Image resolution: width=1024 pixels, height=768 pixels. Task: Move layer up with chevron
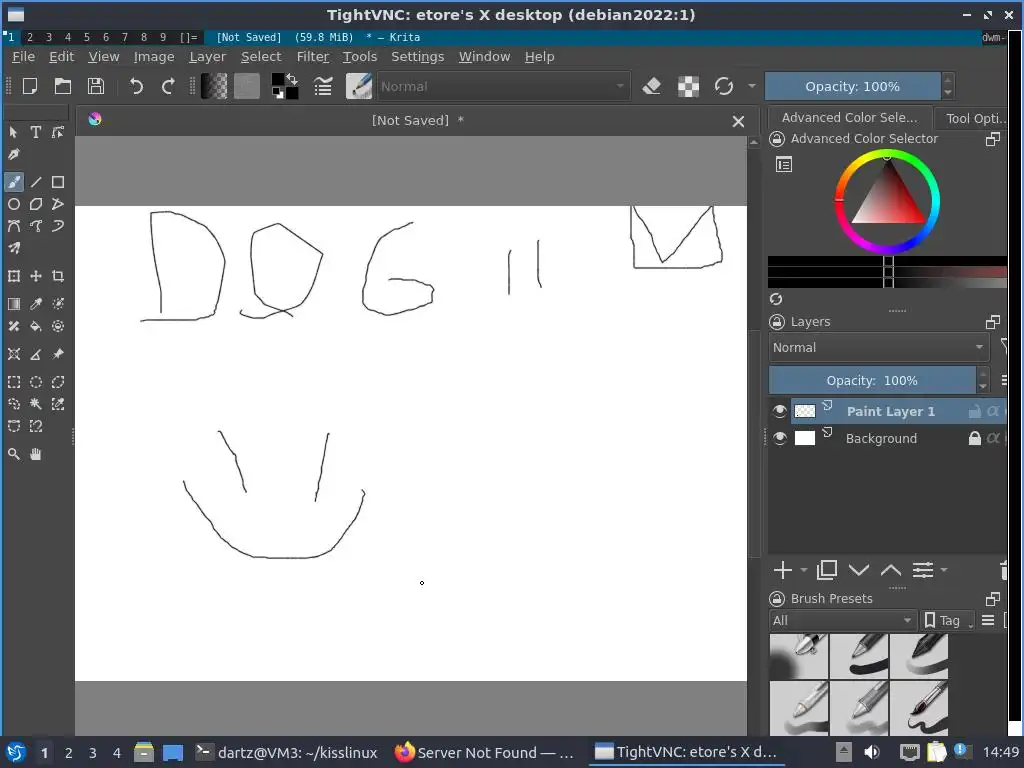tap(891, 570)
